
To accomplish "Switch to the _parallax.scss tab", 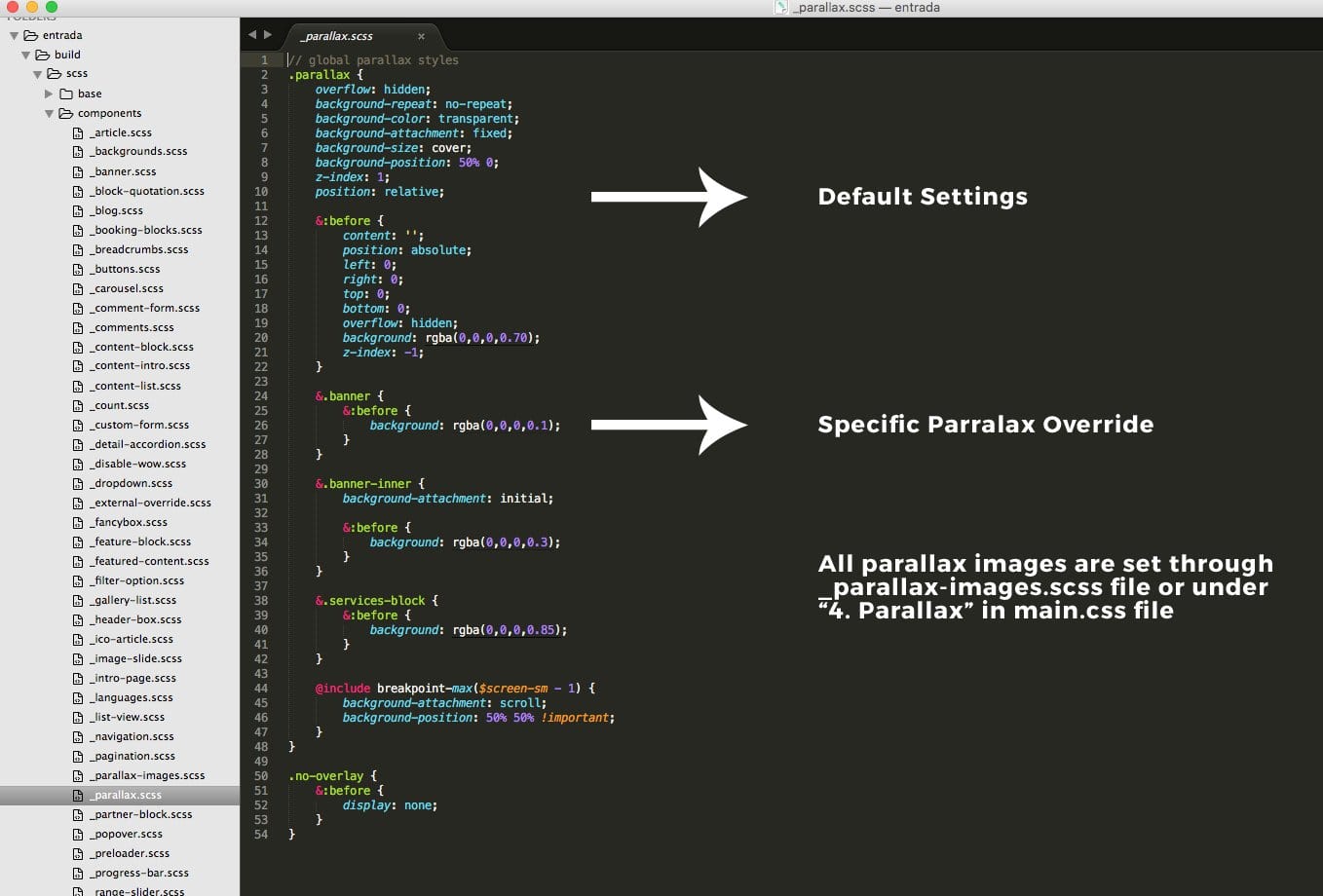I will coord(337,36).
